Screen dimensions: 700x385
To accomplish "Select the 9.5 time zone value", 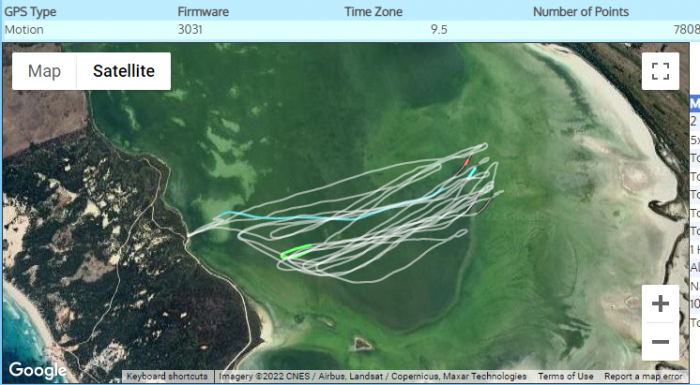I will click(439, 29).
